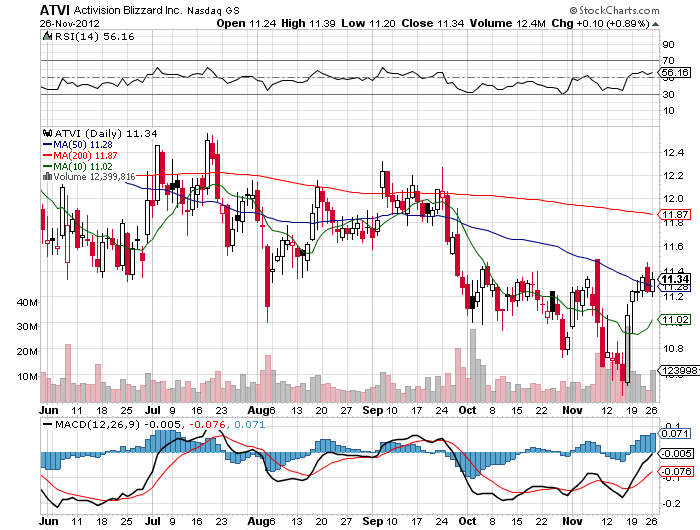Click the StockCharts.com copyright text
This screenshot has height=530, width=700.
614,10
